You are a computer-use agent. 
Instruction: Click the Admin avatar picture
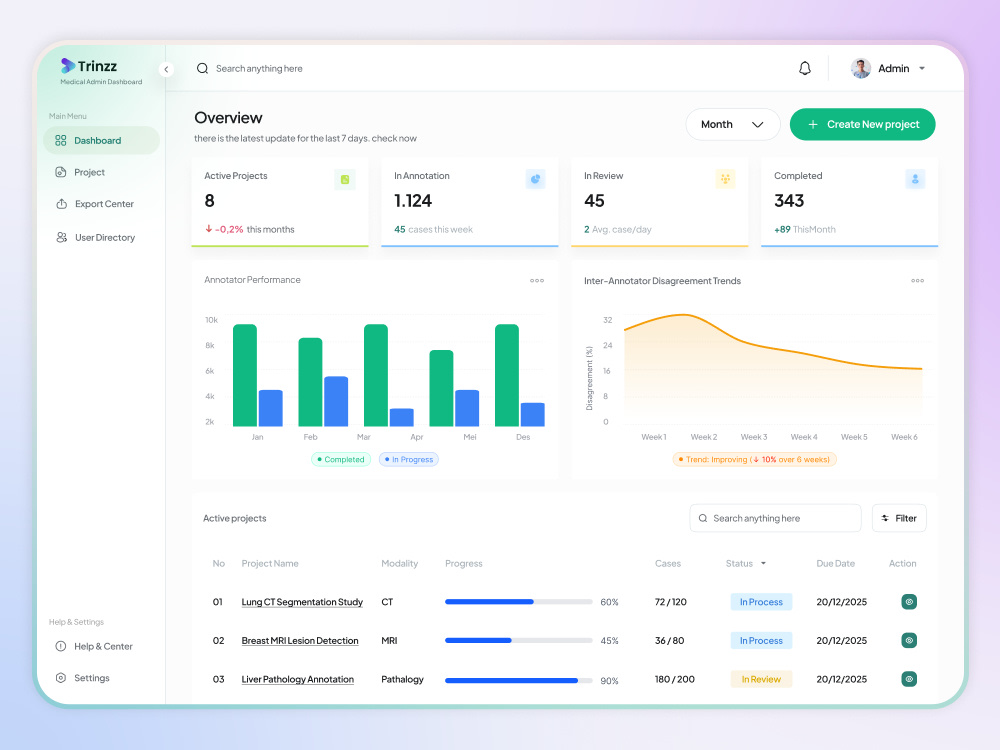click(861, 68)
